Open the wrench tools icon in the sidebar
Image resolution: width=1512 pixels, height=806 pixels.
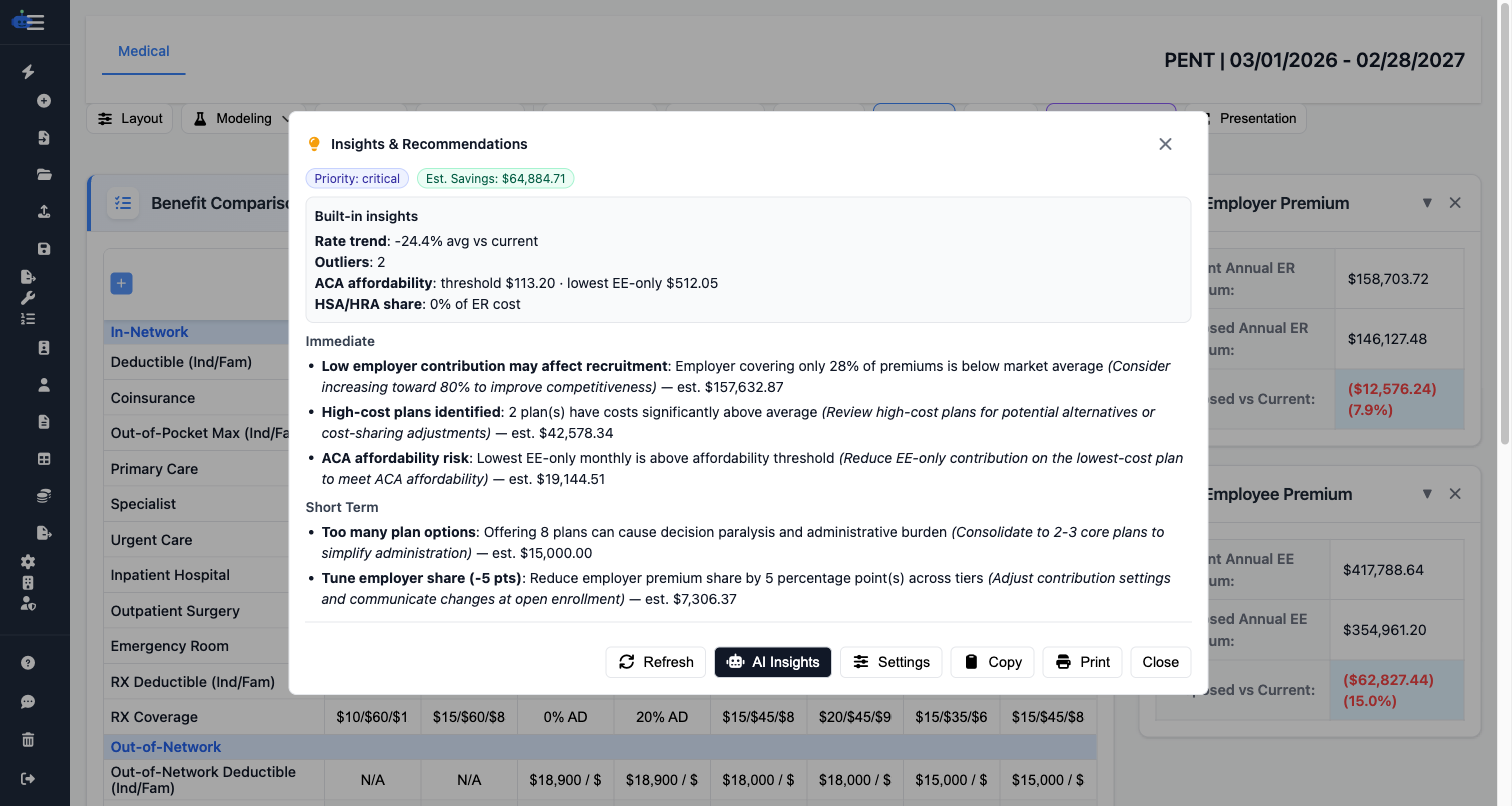point(27,297)
